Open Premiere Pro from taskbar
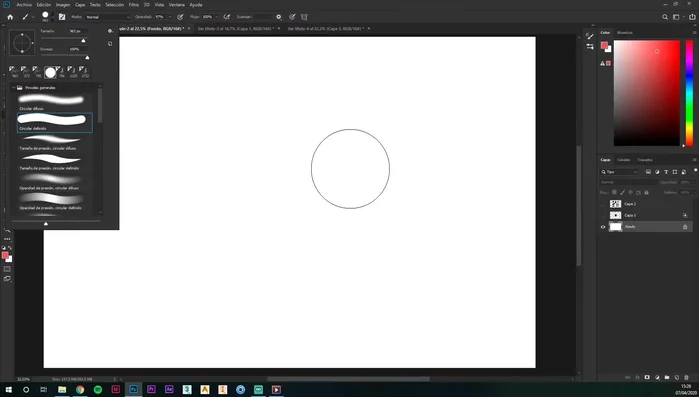 click(x=151, y=389)
